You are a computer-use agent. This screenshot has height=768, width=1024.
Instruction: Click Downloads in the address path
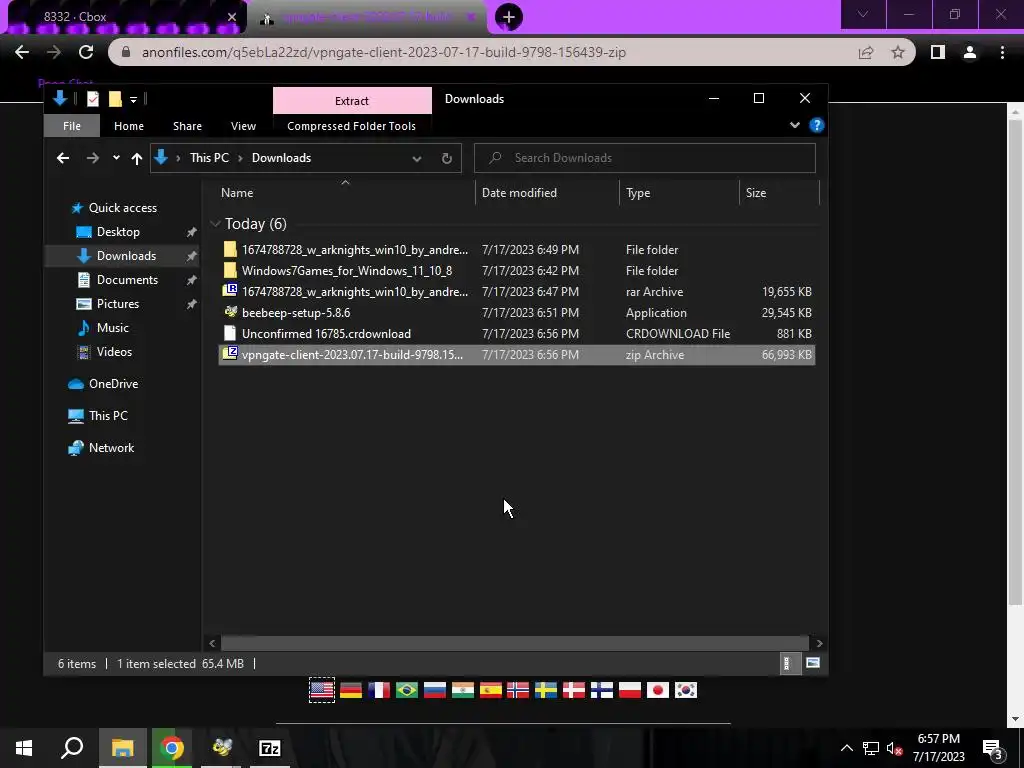coord(281,158)
